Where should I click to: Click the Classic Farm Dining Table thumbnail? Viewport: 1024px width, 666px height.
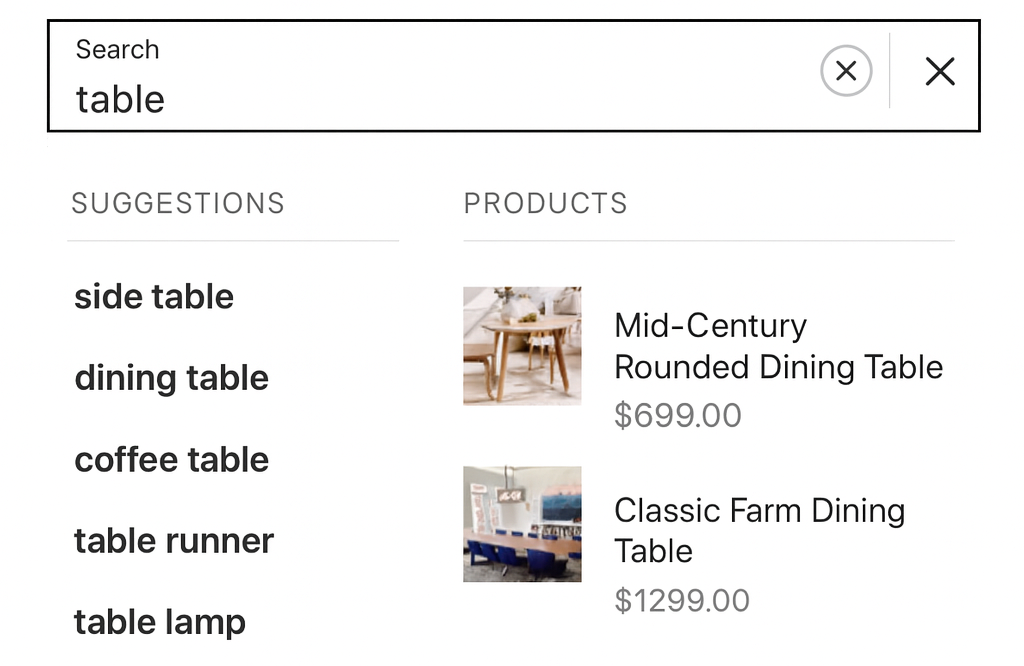(521, 523)
